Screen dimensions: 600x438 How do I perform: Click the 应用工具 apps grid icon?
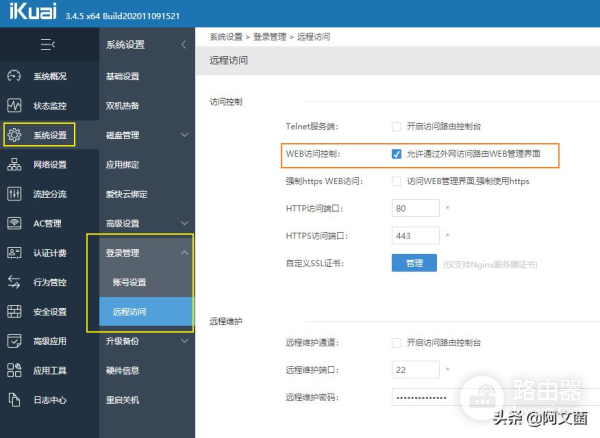coord(14,370)
